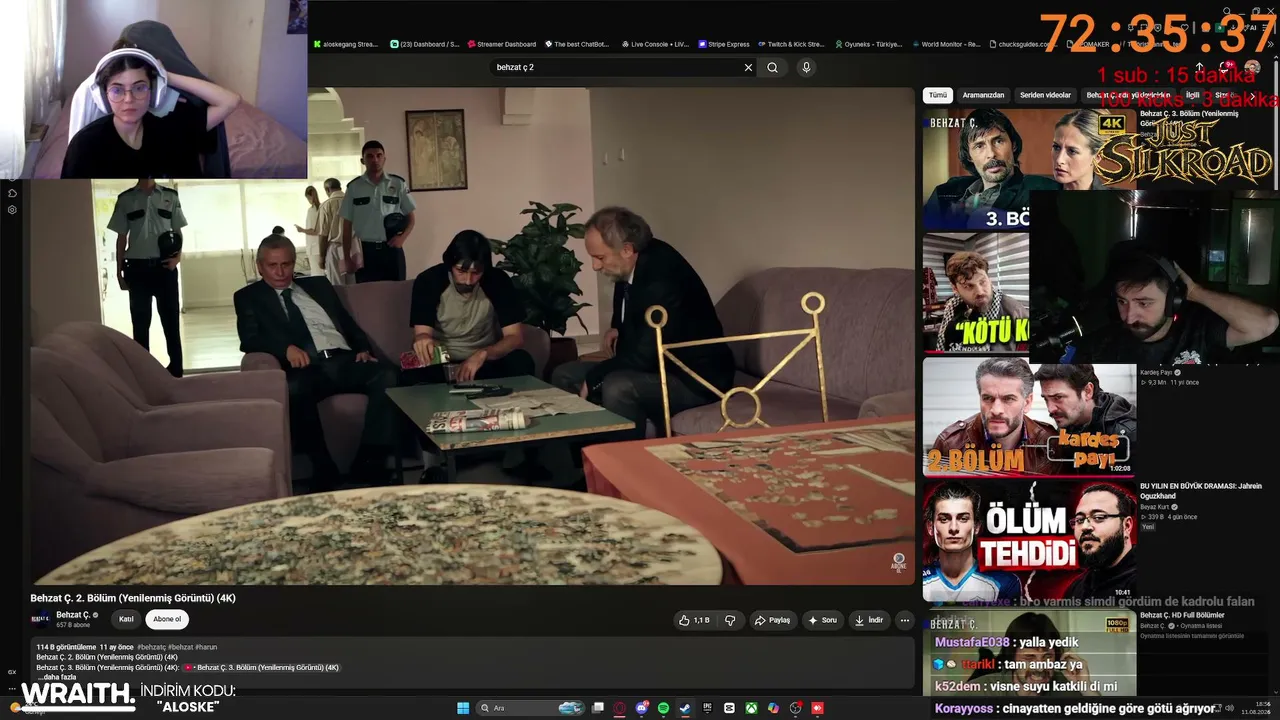Image resolution: width=1280 pixels, height=720 pixels.
Task: Dislike the video with the thumbs-down
Action: tap(730, 620)
